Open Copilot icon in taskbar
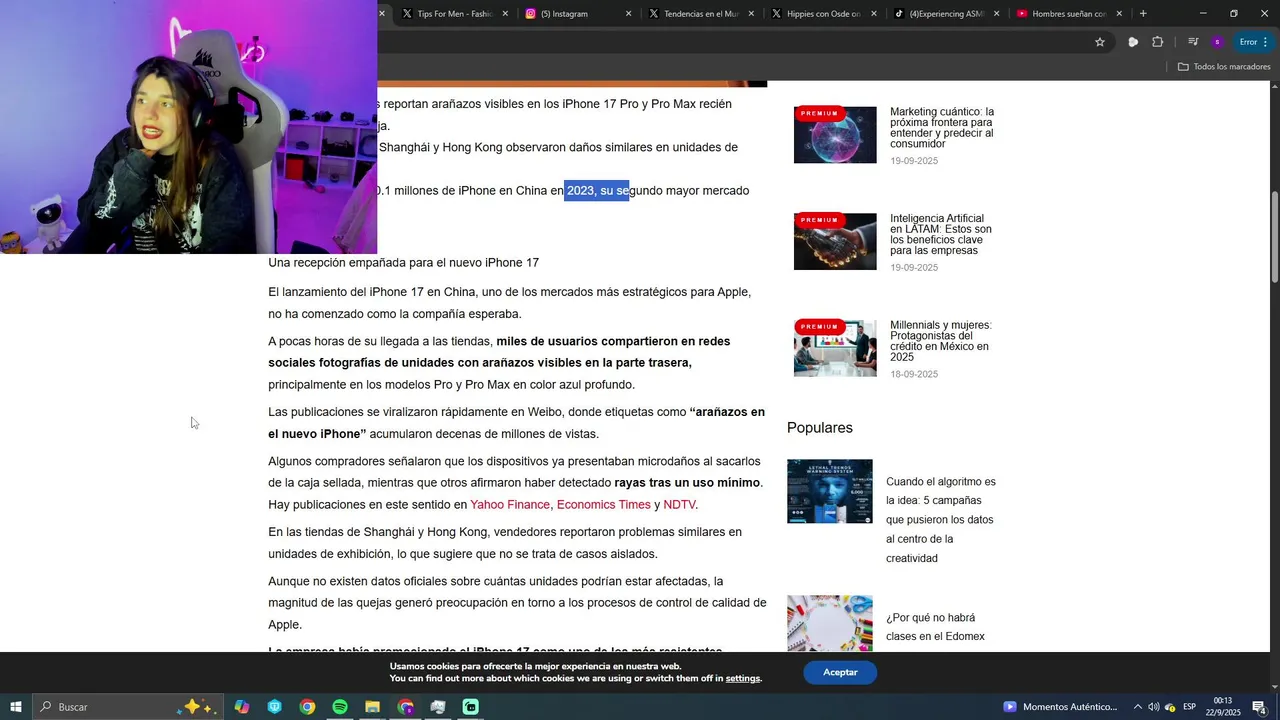 click(242, 707)
